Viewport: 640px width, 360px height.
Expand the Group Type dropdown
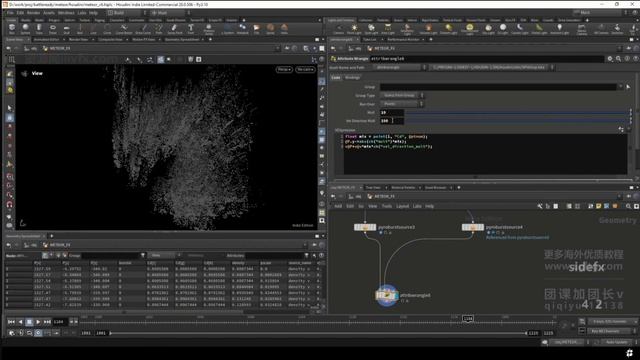coord(402,96)
